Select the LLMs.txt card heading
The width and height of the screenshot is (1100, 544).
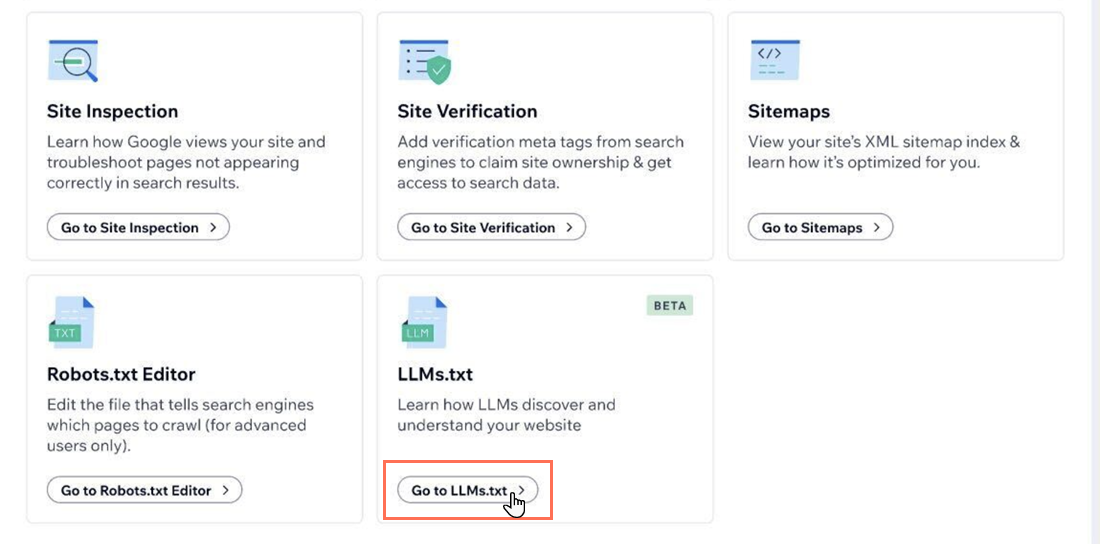[x=435, y=374]
